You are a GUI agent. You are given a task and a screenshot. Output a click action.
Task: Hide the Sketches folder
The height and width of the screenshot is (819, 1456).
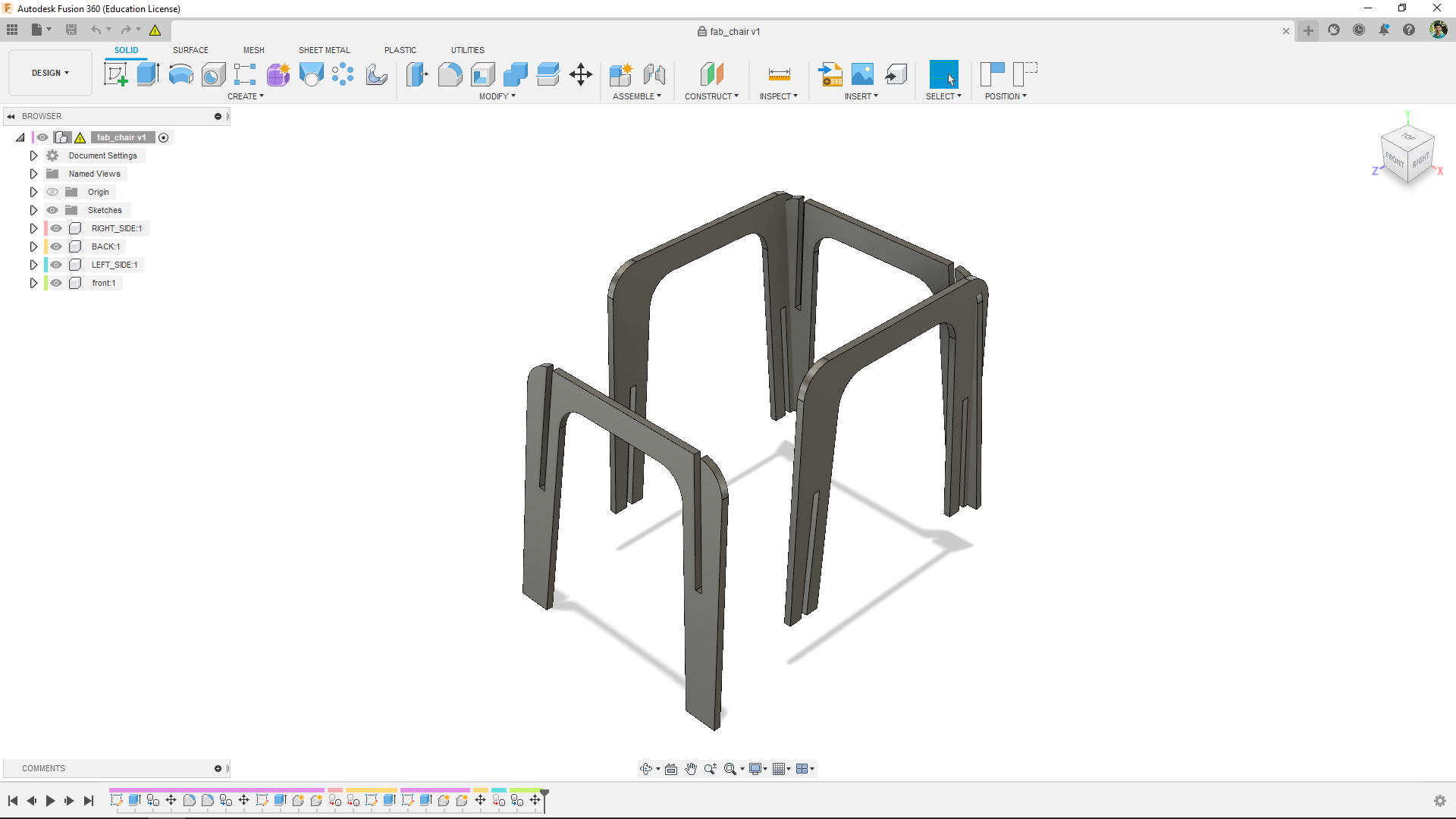coord(52,210)
